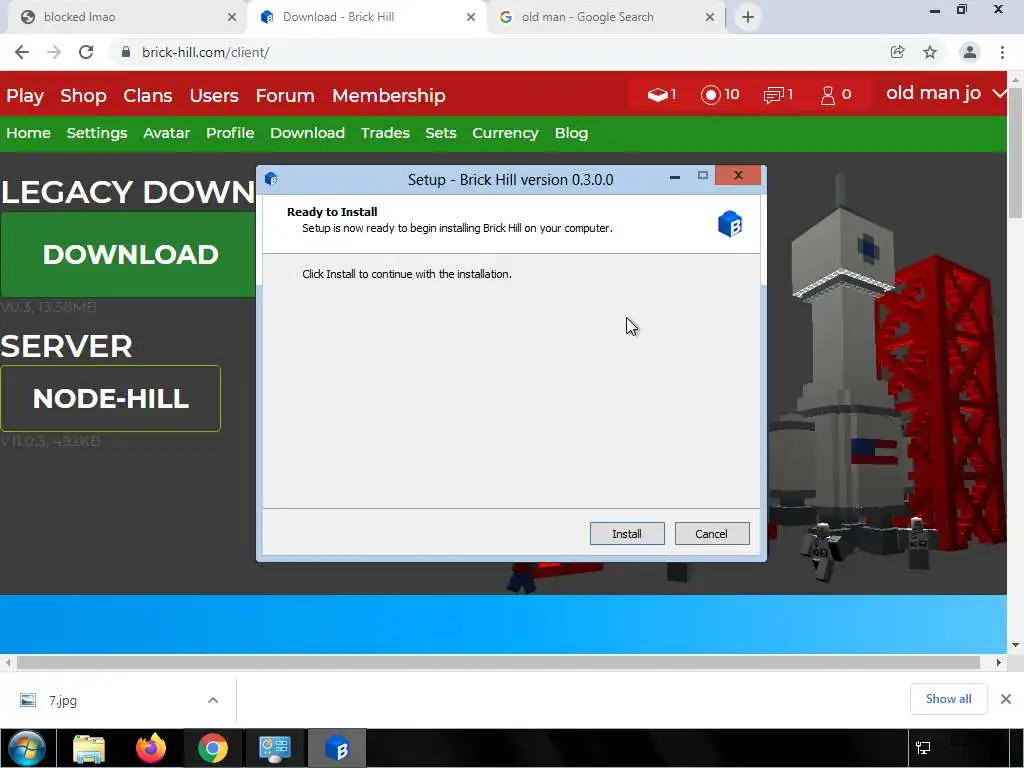
Task: Open Settings in the green subnav
Action: point(97,133)
